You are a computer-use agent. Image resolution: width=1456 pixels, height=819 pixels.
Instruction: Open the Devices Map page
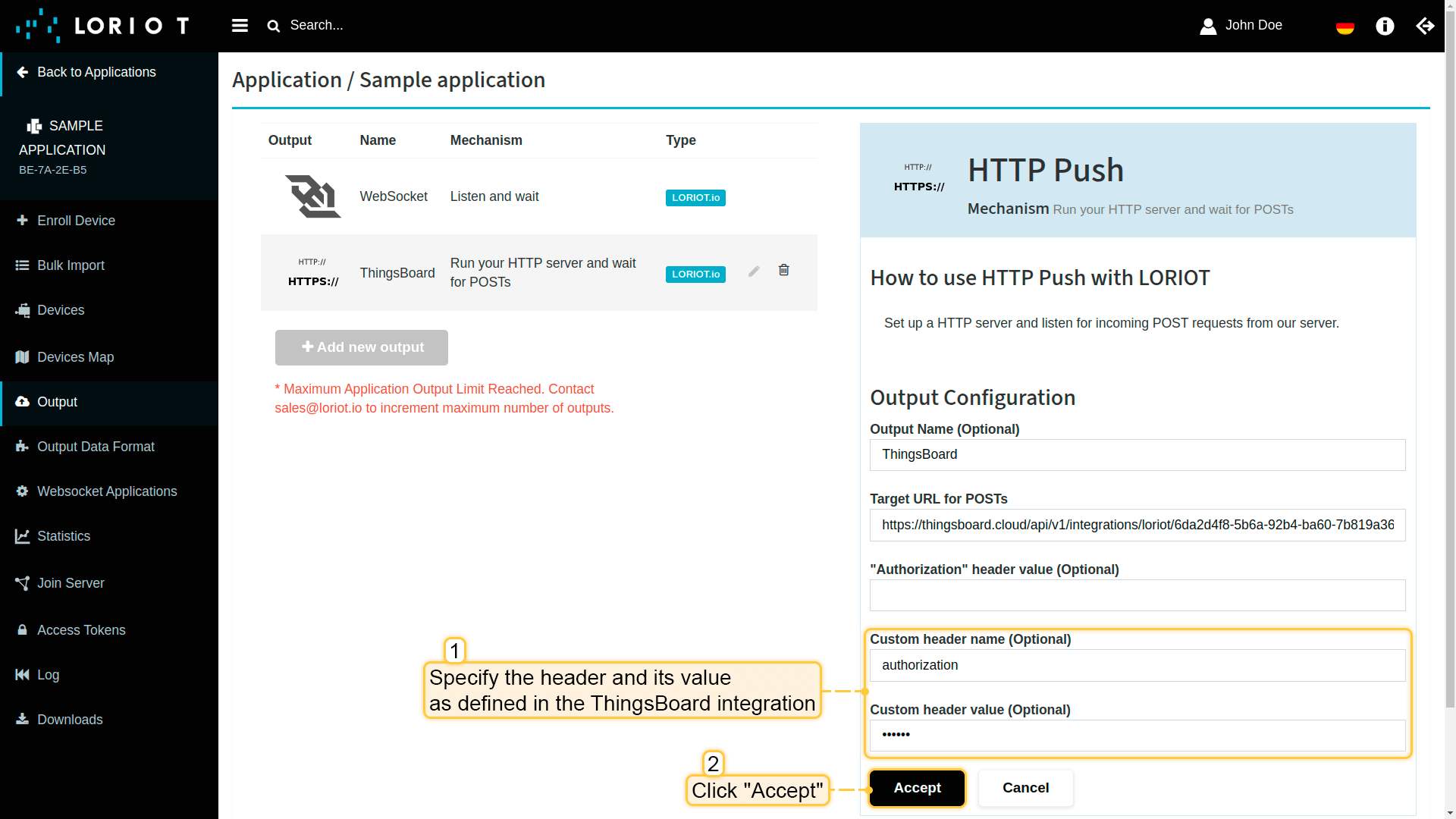click(x=75, y=357)
